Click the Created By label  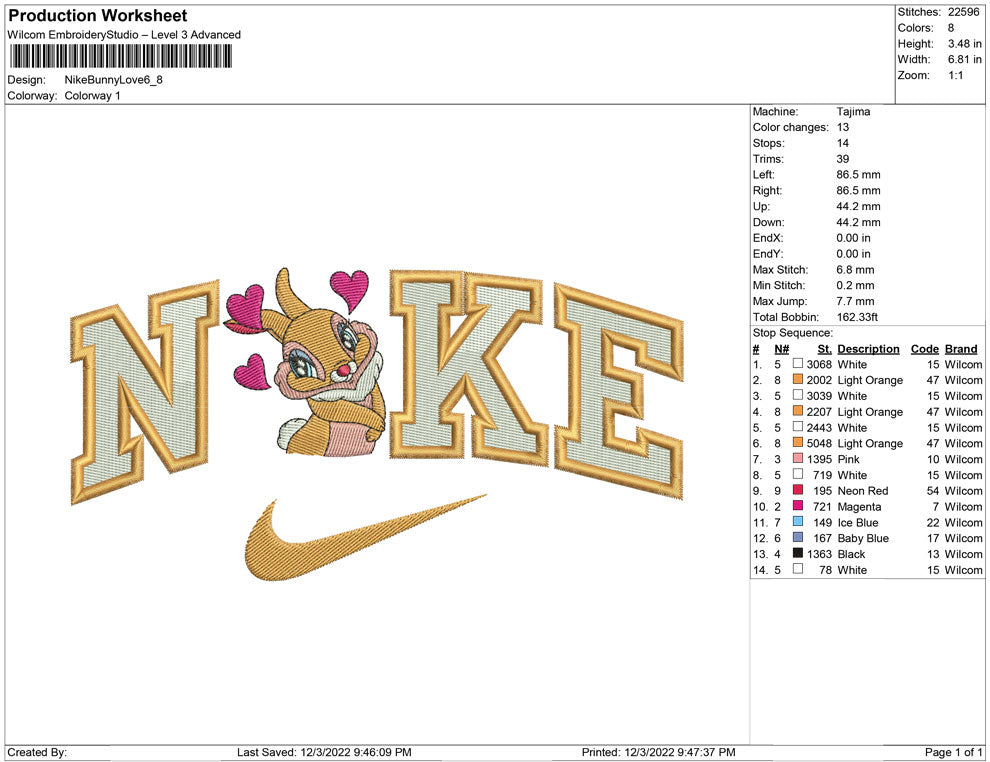(37, 752)
